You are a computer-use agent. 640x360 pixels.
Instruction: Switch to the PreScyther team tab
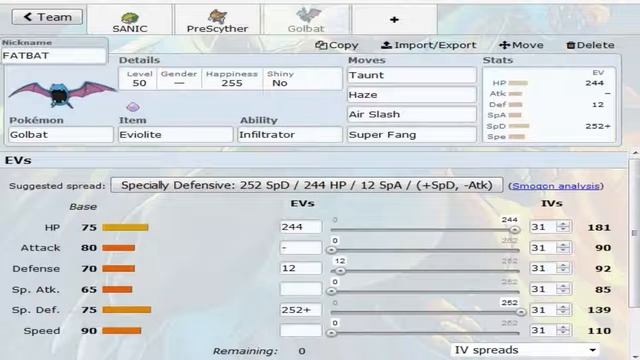tap(217, 20)
